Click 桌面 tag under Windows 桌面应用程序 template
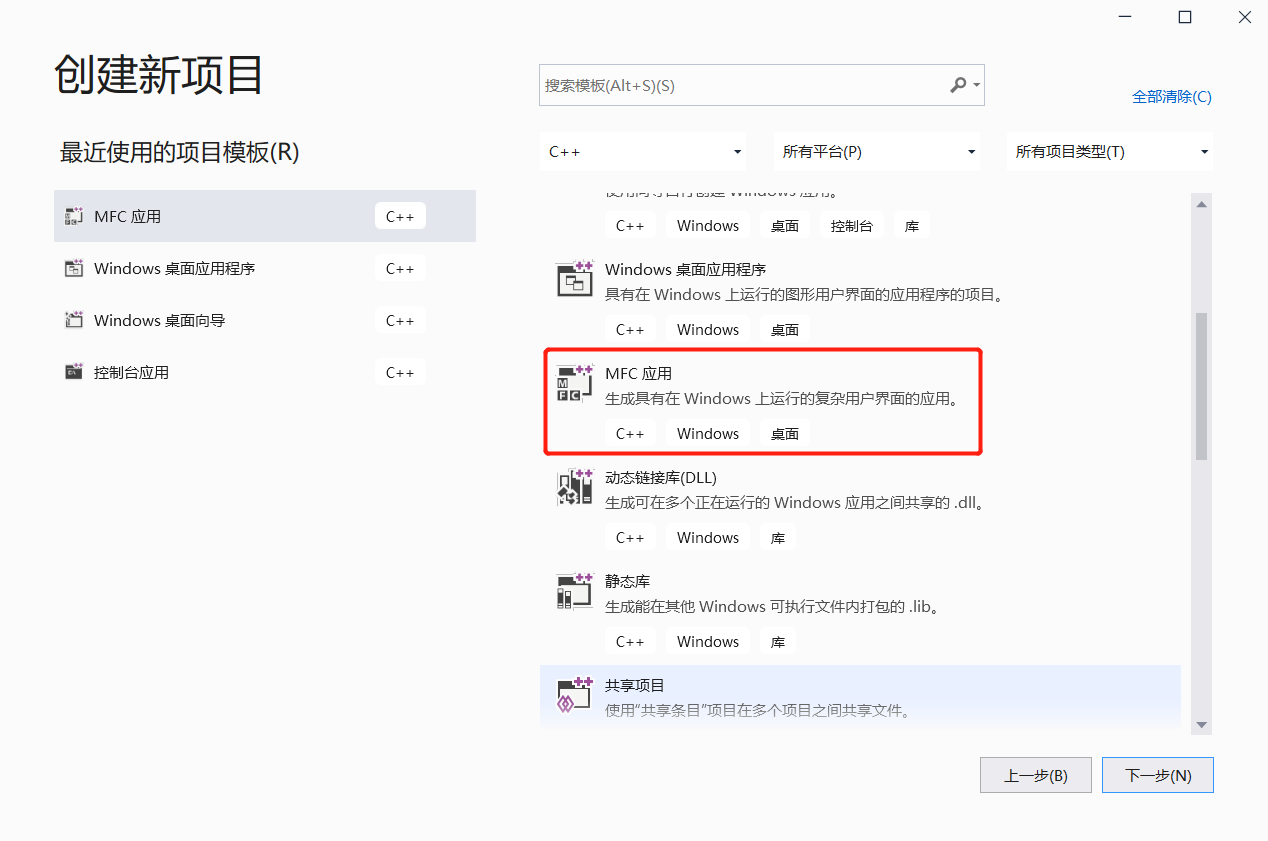Image resolution: width=1268 pixels, height=841 pixels. [x=785, y=330]
